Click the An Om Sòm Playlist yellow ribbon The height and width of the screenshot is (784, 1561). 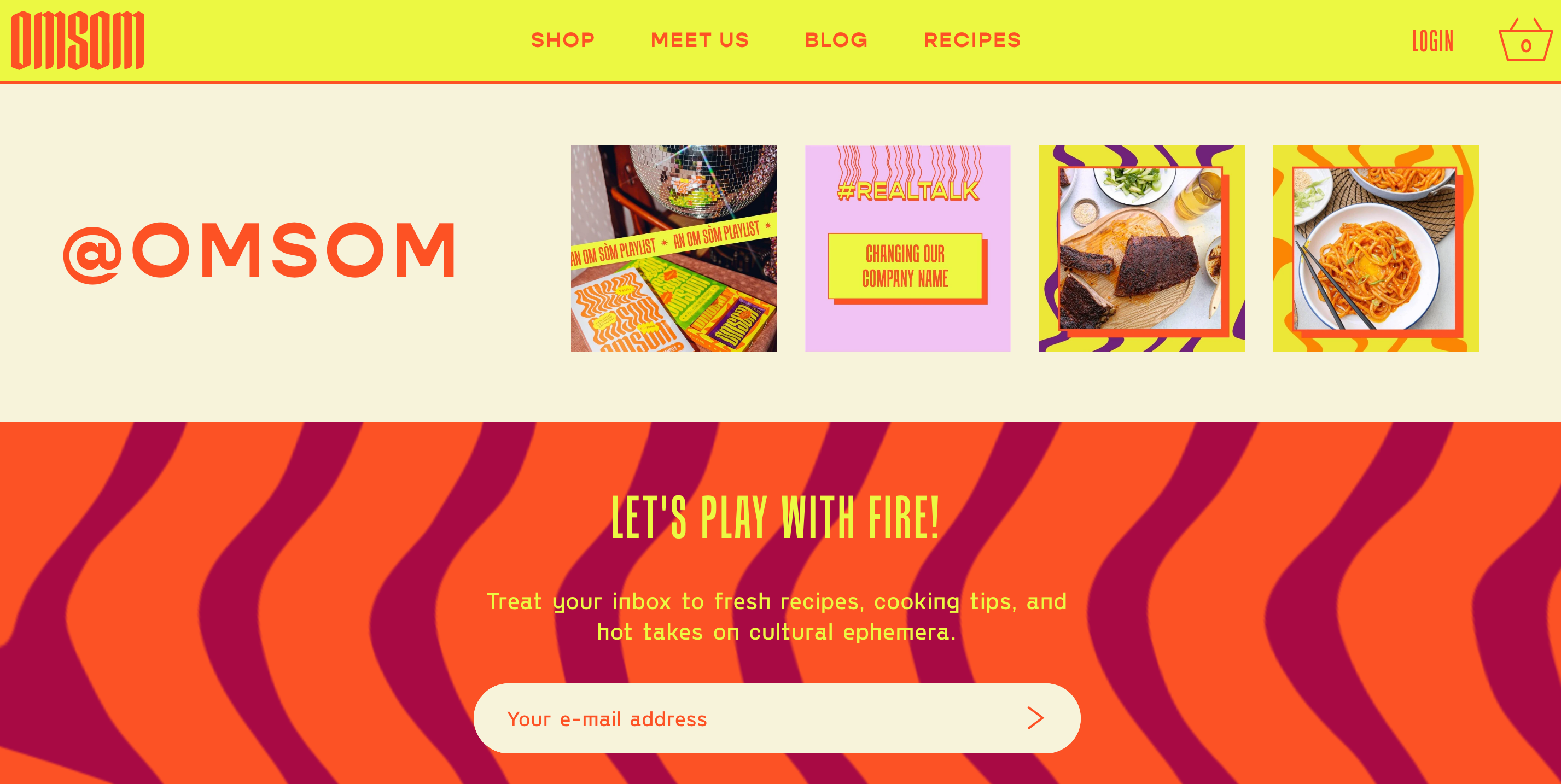673,241
